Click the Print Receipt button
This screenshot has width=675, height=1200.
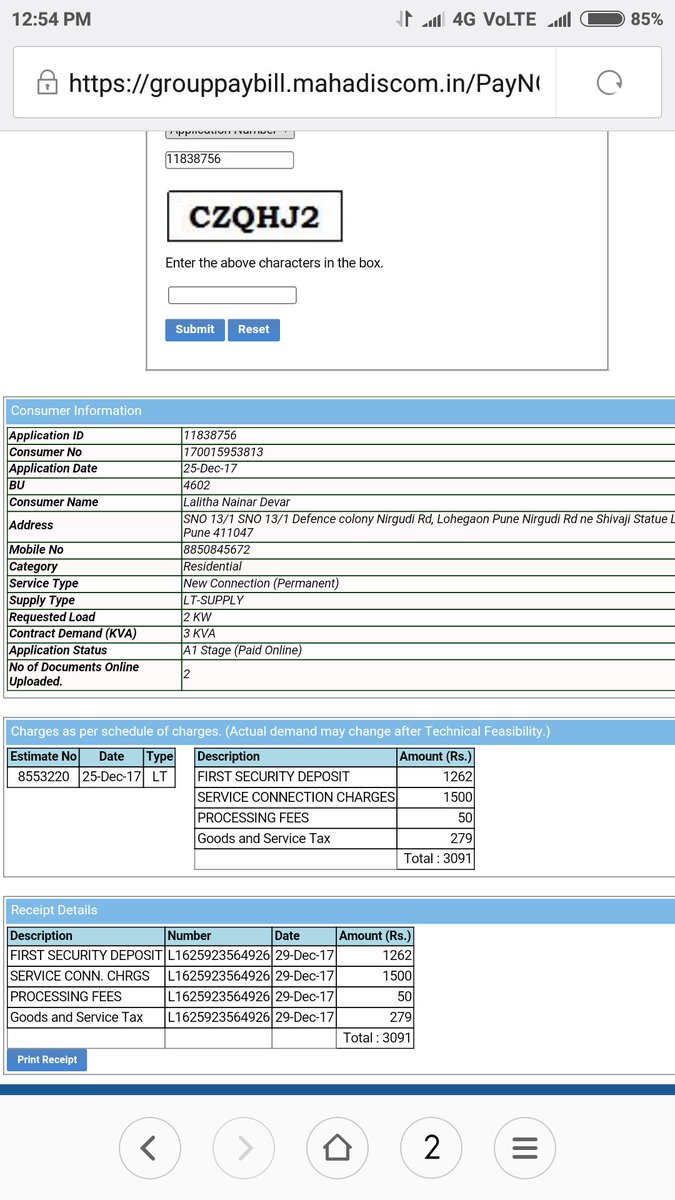pos(47,1059)
